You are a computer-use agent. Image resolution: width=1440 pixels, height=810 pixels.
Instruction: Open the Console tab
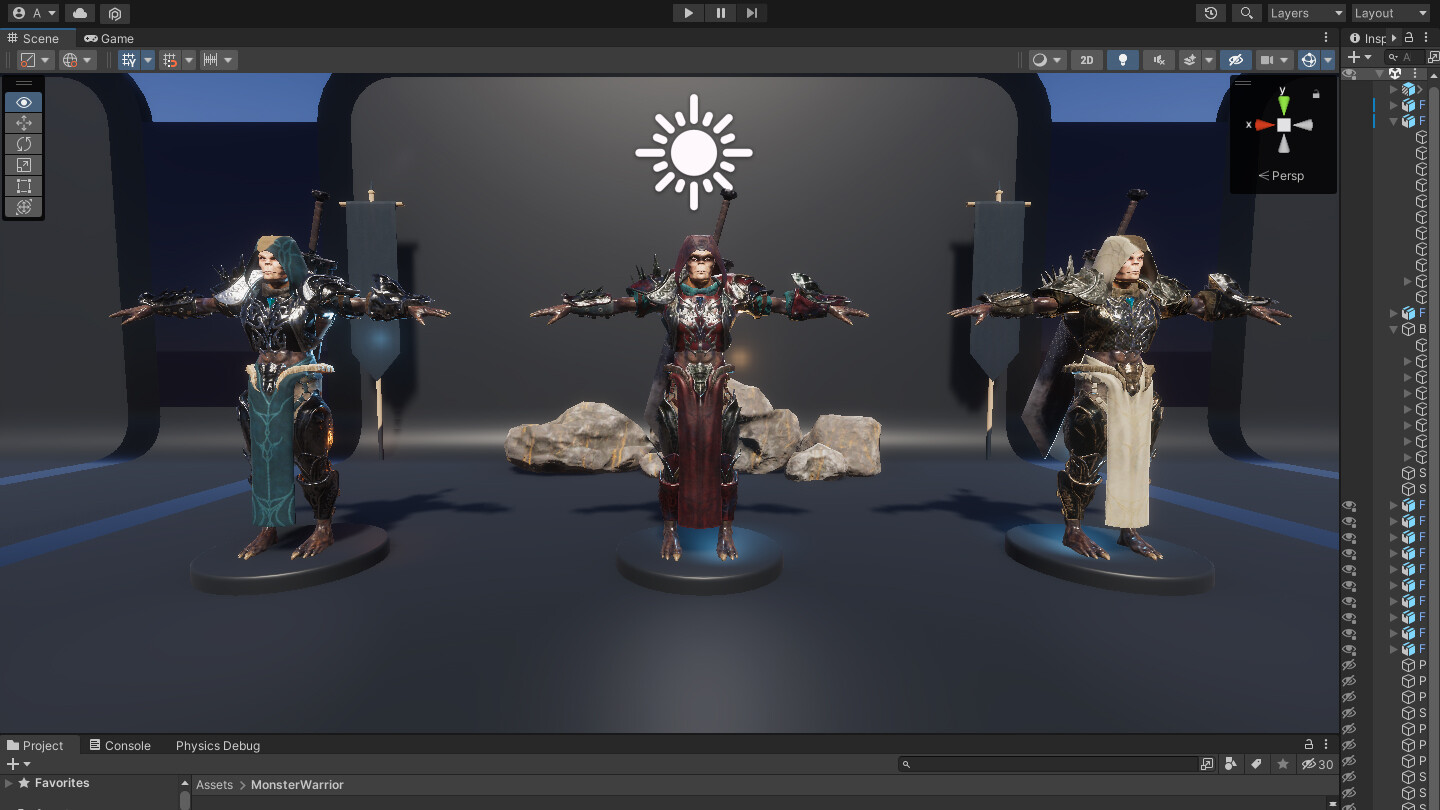[x=119, y=745]
